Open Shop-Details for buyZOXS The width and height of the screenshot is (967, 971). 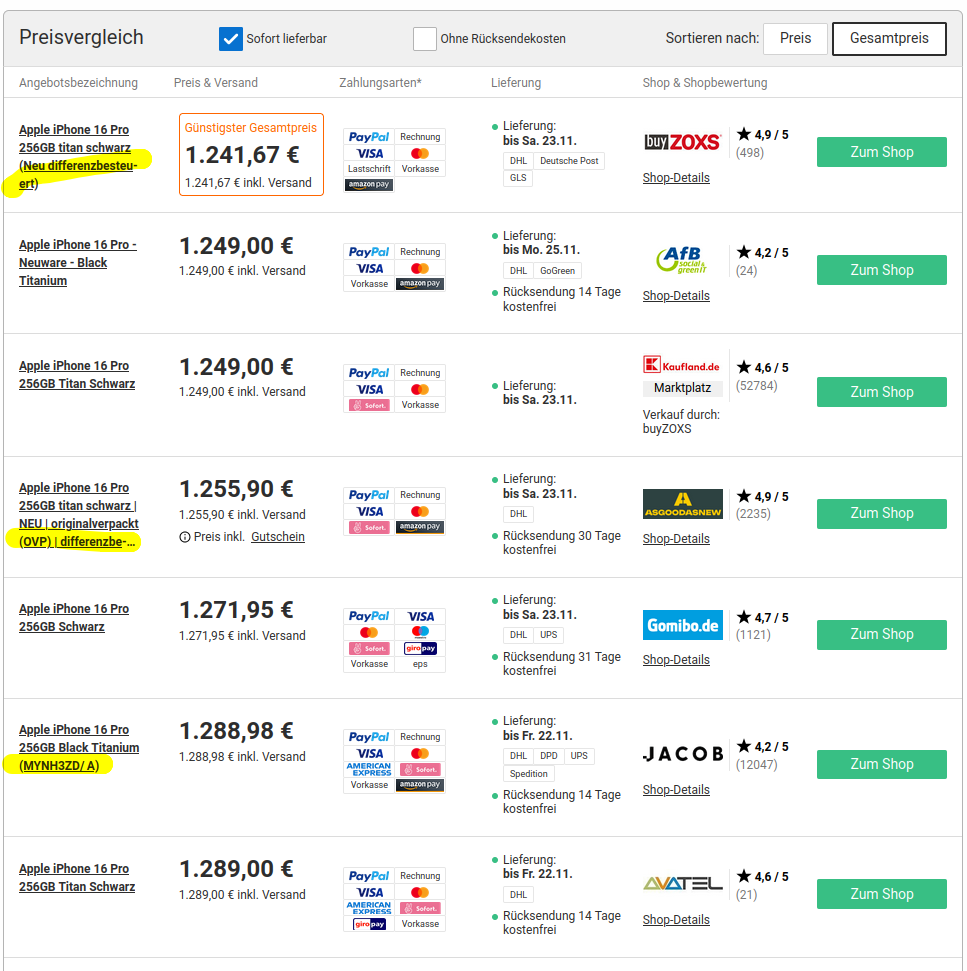tap(676, 178)
